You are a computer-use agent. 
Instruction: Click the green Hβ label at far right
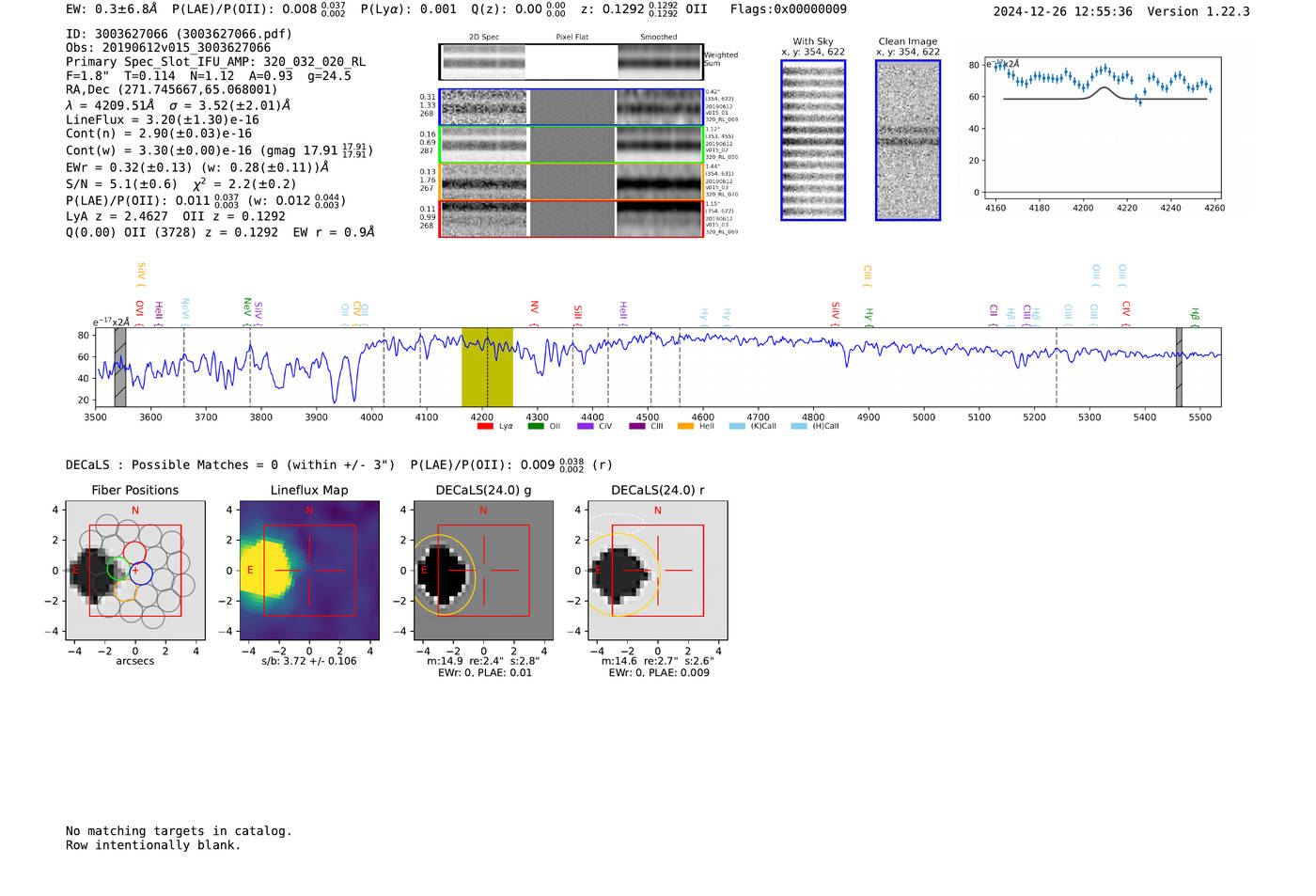coord(1195,317)
